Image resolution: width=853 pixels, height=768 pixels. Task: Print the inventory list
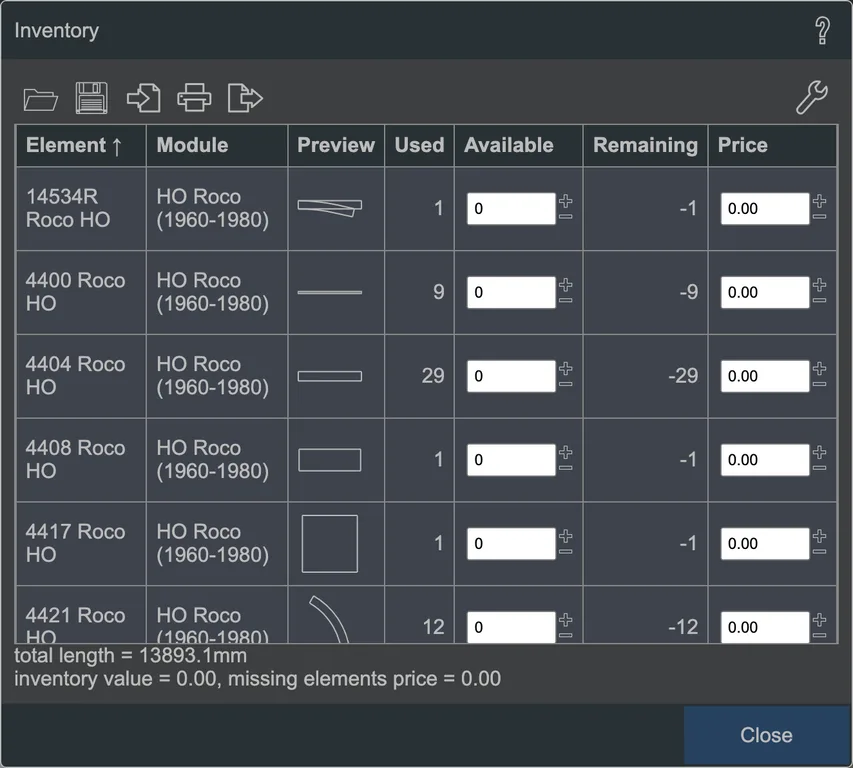[194, 98]
